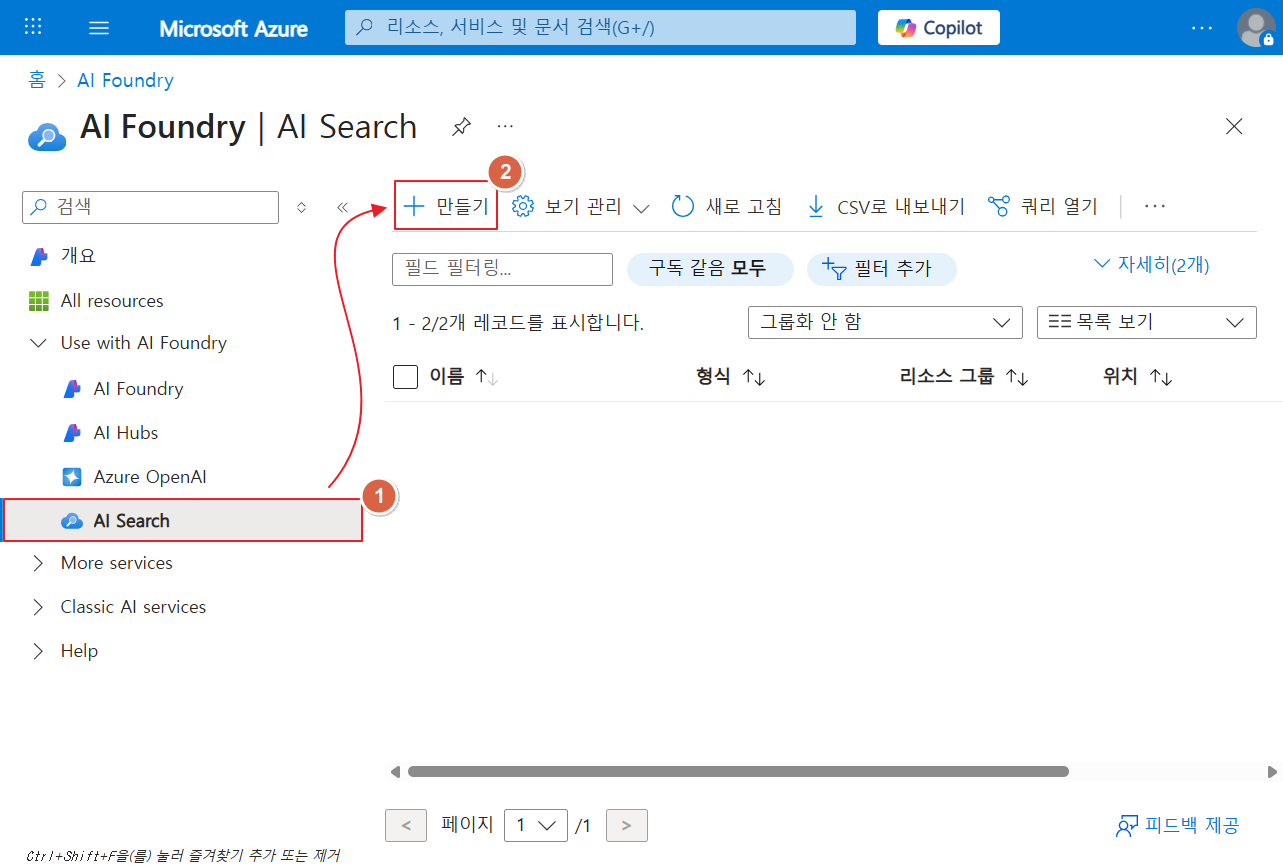Click the 만들기 create button
The image size is (1283, 868).
coord(446,206)
